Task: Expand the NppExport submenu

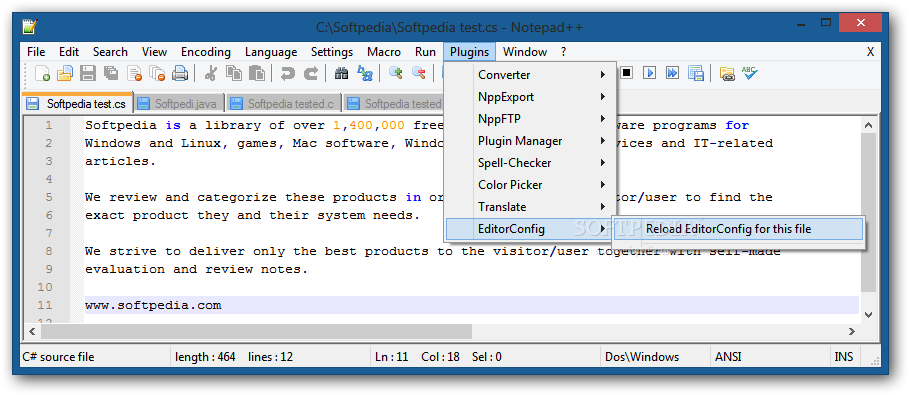Action: click(530, 97)
